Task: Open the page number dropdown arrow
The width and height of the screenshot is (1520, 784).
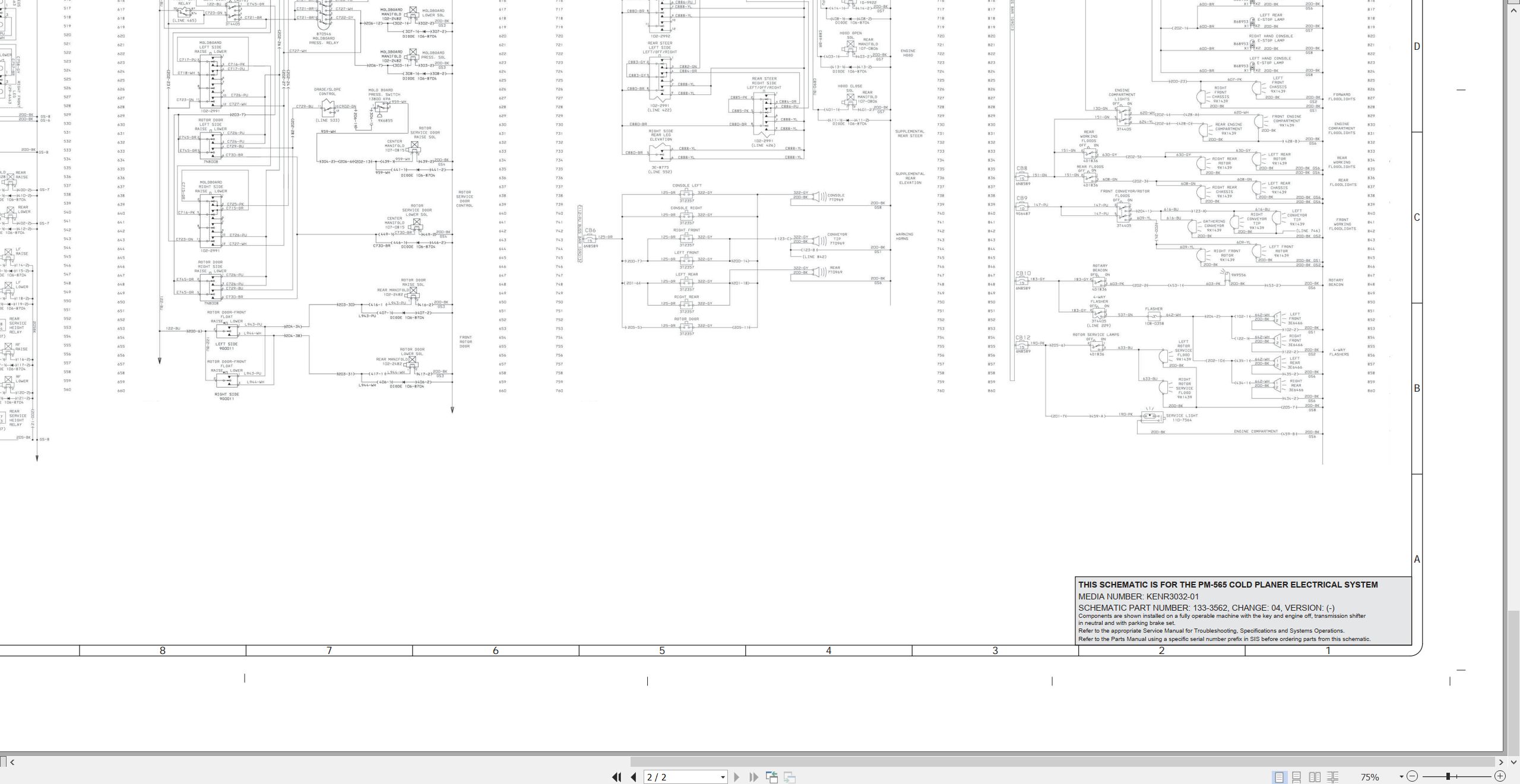Action: click(x=723, y=777)
